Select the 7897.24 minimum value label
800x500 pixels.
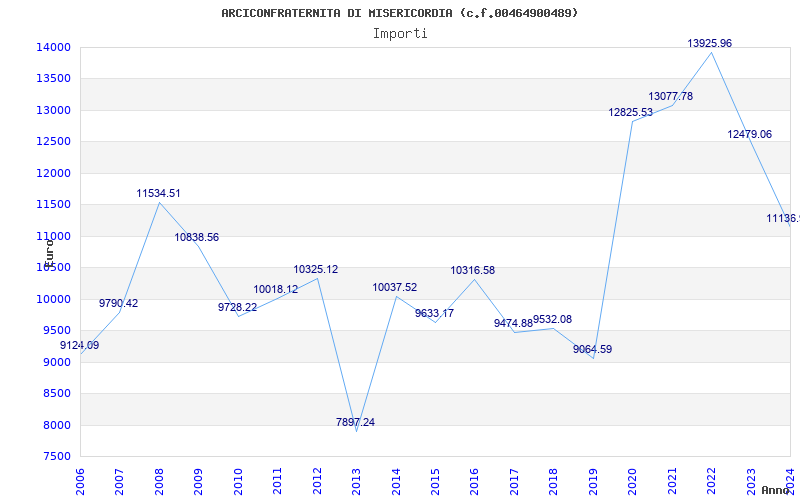coord(355,422)
